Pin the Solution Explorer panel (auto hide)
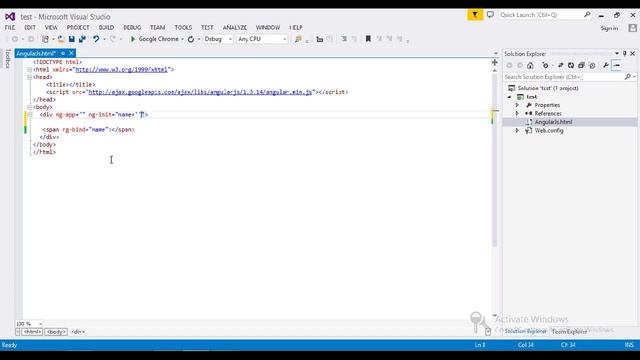Screen dimensions: 640x360 coord(624,53)
